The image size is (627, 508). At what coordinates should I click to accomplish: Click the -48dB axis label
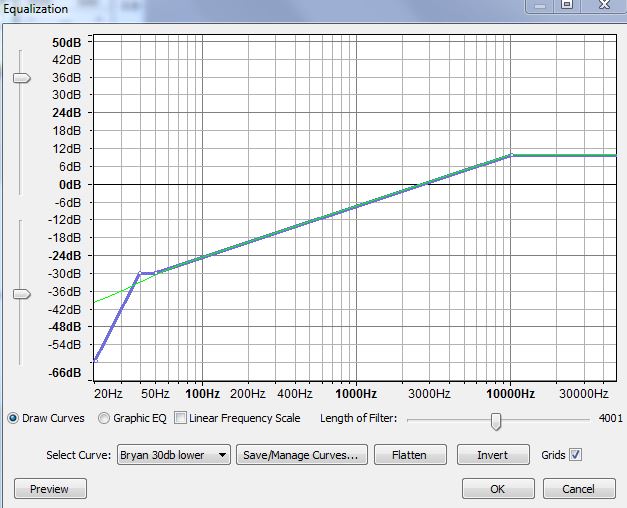[65, 327]
